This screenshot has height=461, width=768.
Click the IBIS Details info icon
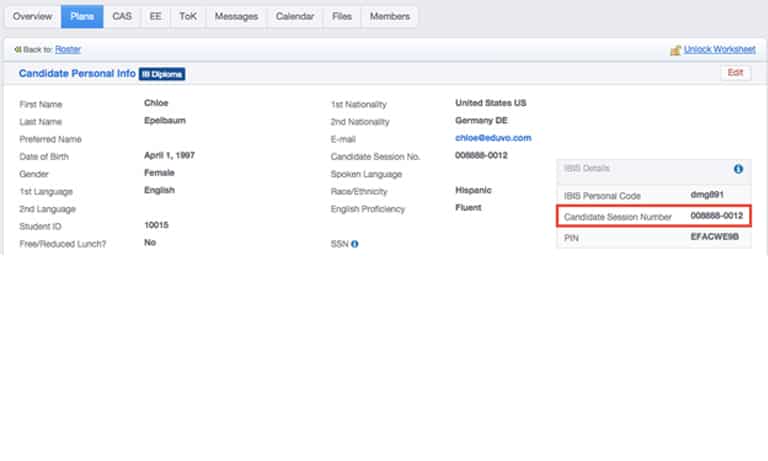pyautogui.click(x=738, y=169)
